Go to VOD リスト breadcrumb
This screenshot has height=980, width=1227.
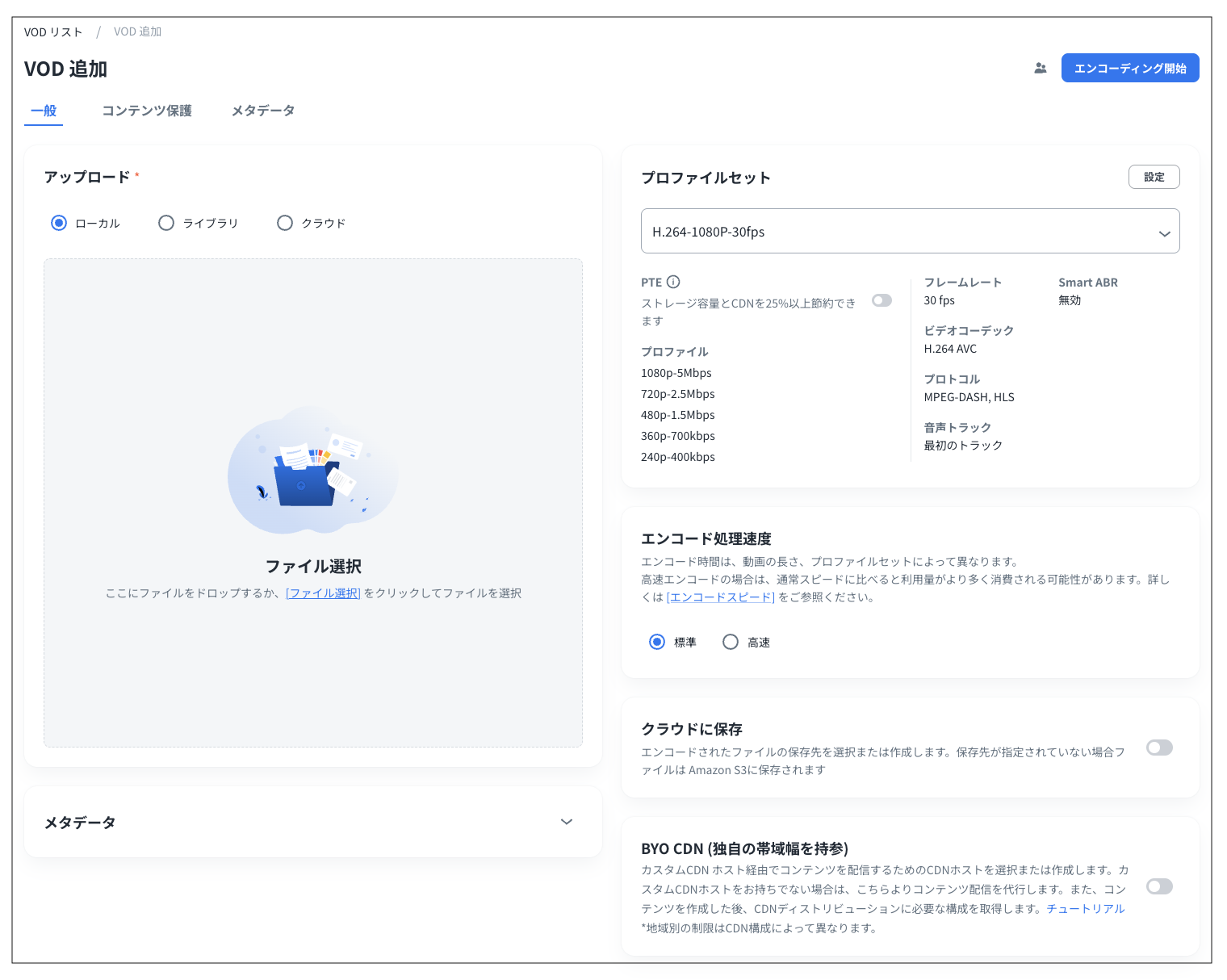point(53,32)
